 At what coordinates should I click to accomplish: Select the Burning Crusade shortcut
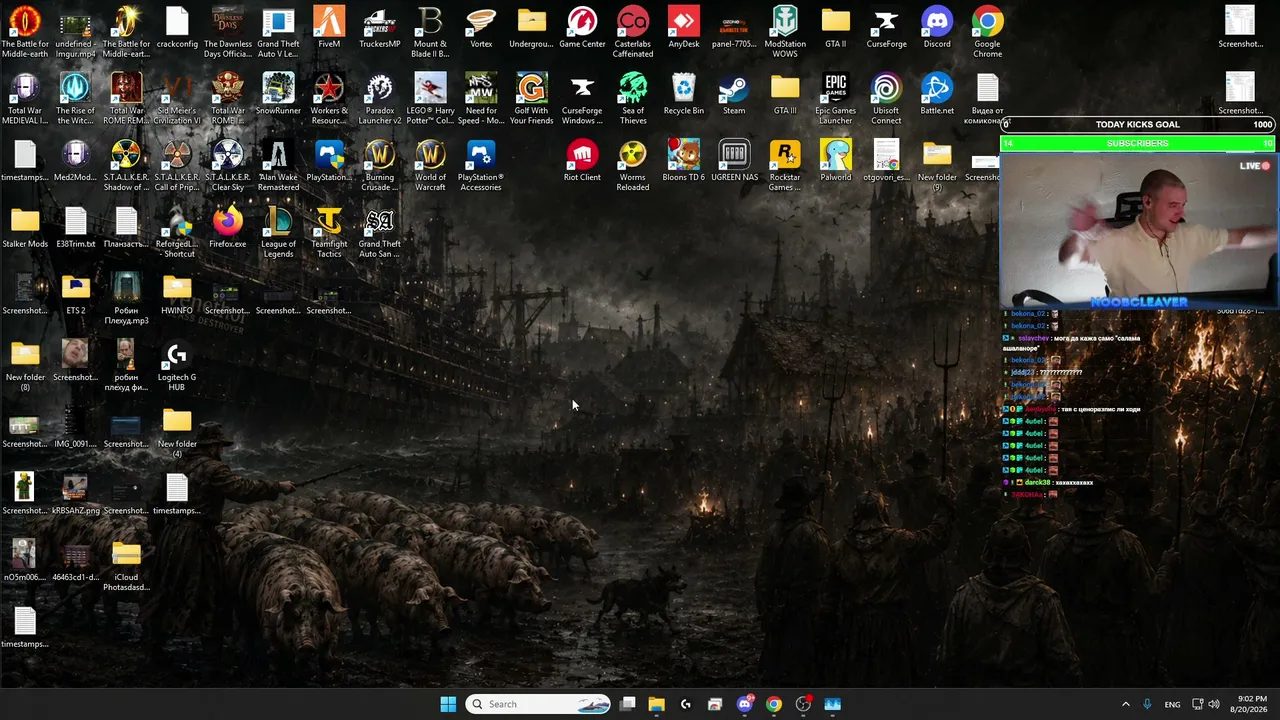[x=380, y=166]
